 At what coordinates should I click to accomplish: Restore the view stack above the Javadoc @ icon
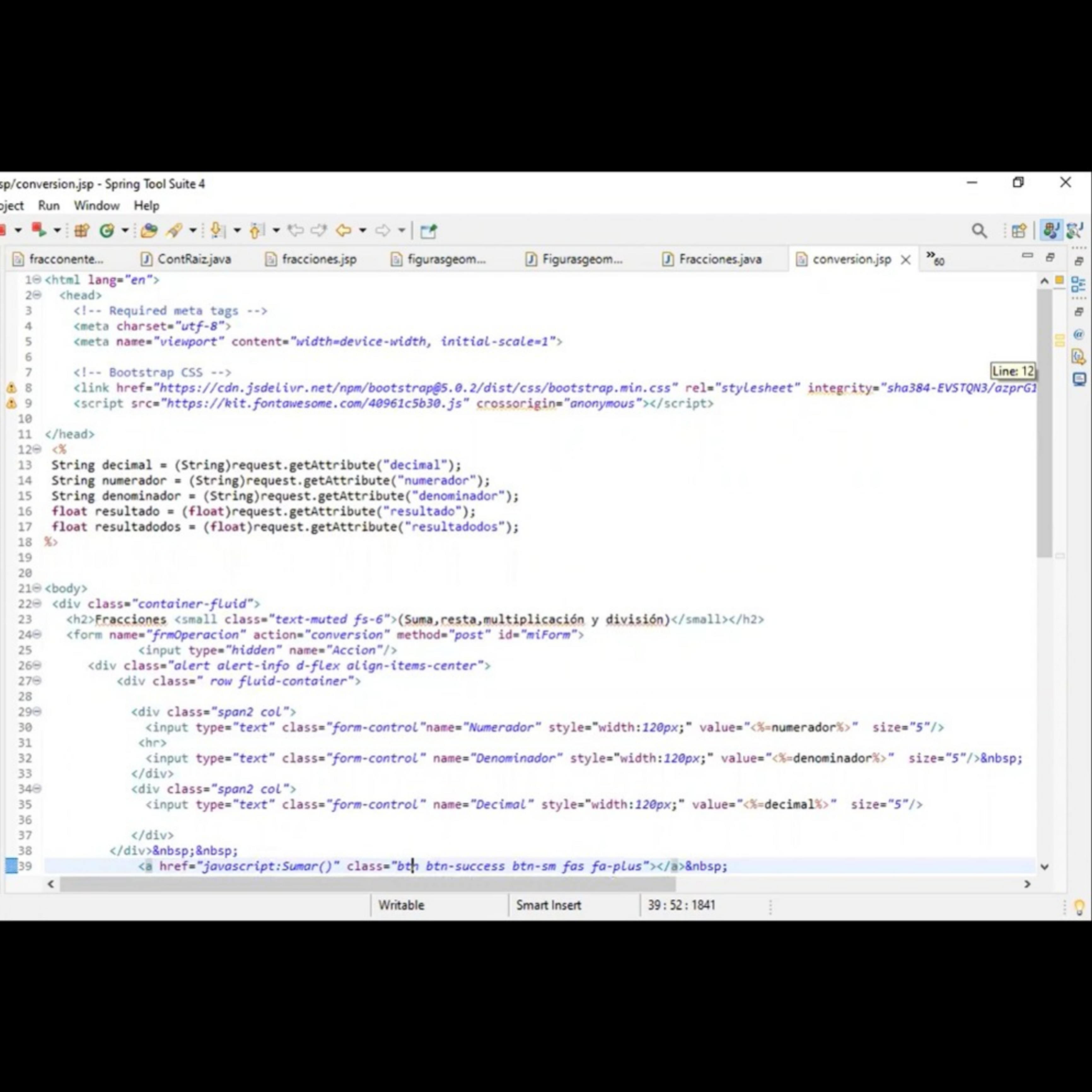coord(1078,311)
